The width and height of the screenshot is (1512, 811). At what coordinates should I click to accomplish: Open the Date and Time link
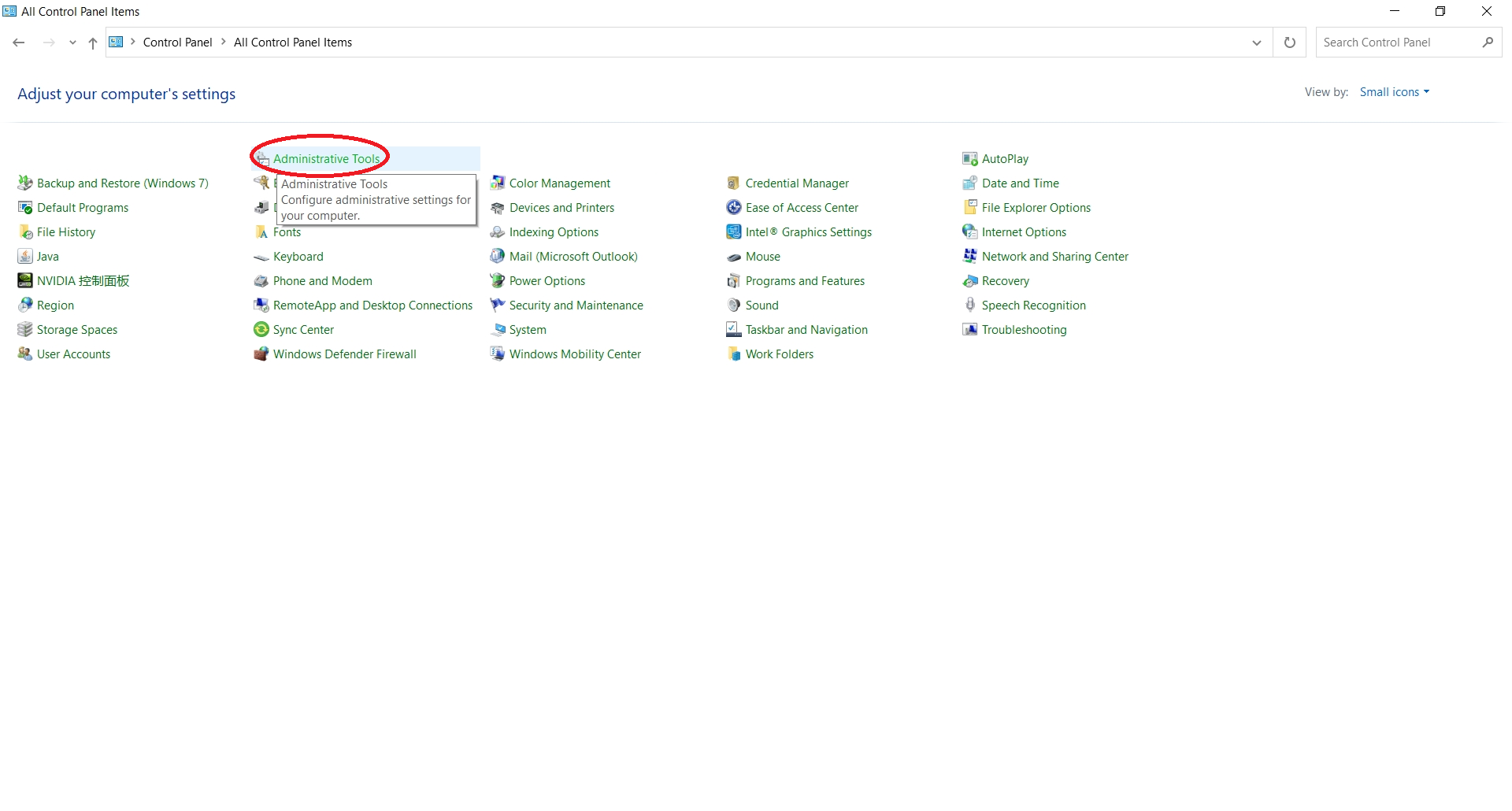[x=1021, y=183]
